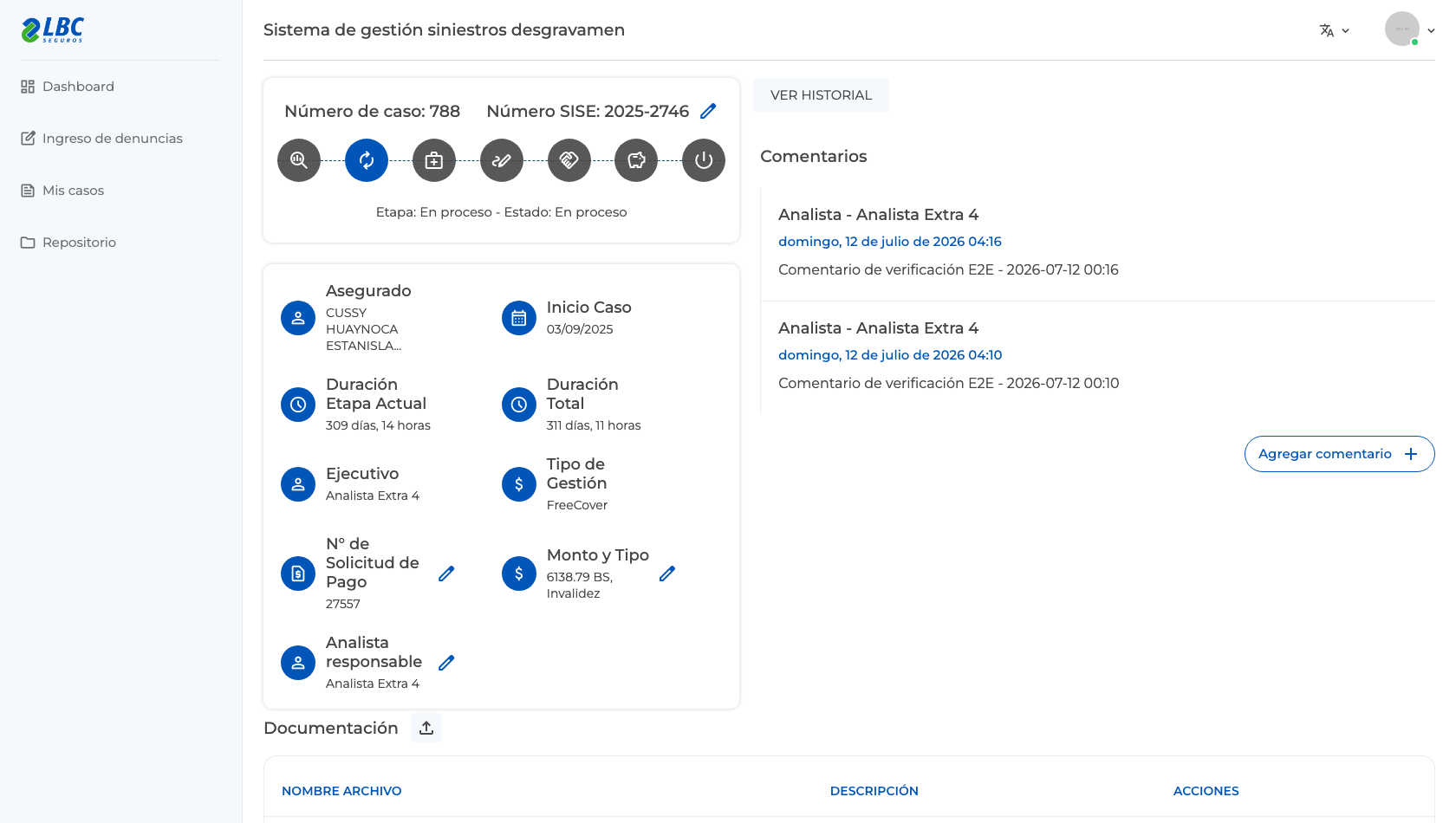1456x823 pixels.
Task: Edit the Monto y Tipo value
Action: pos(667,574)
